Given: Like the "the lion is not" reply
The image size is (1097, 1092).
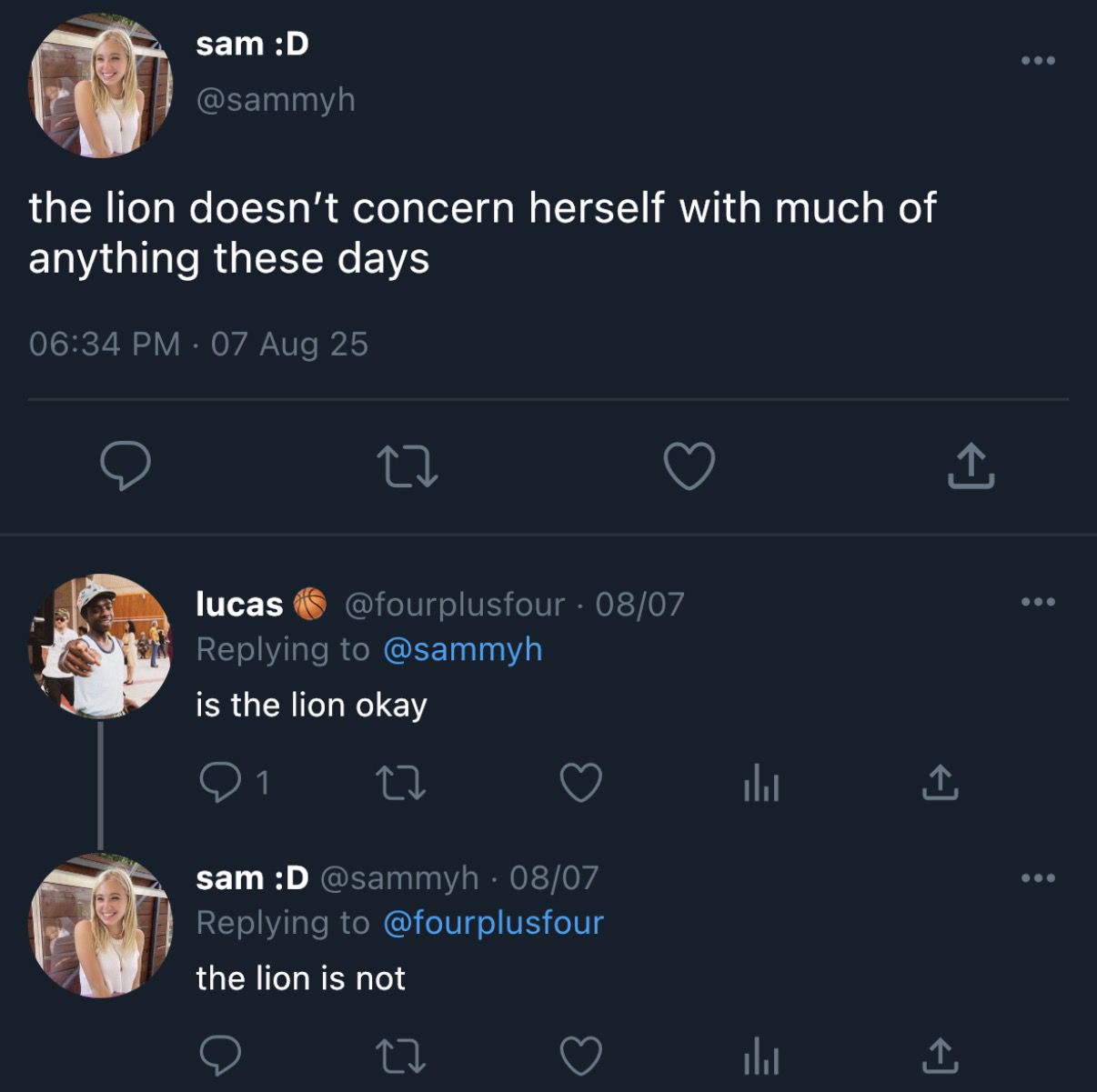Looking at the screenshot, I should [x=580, y=1056].
